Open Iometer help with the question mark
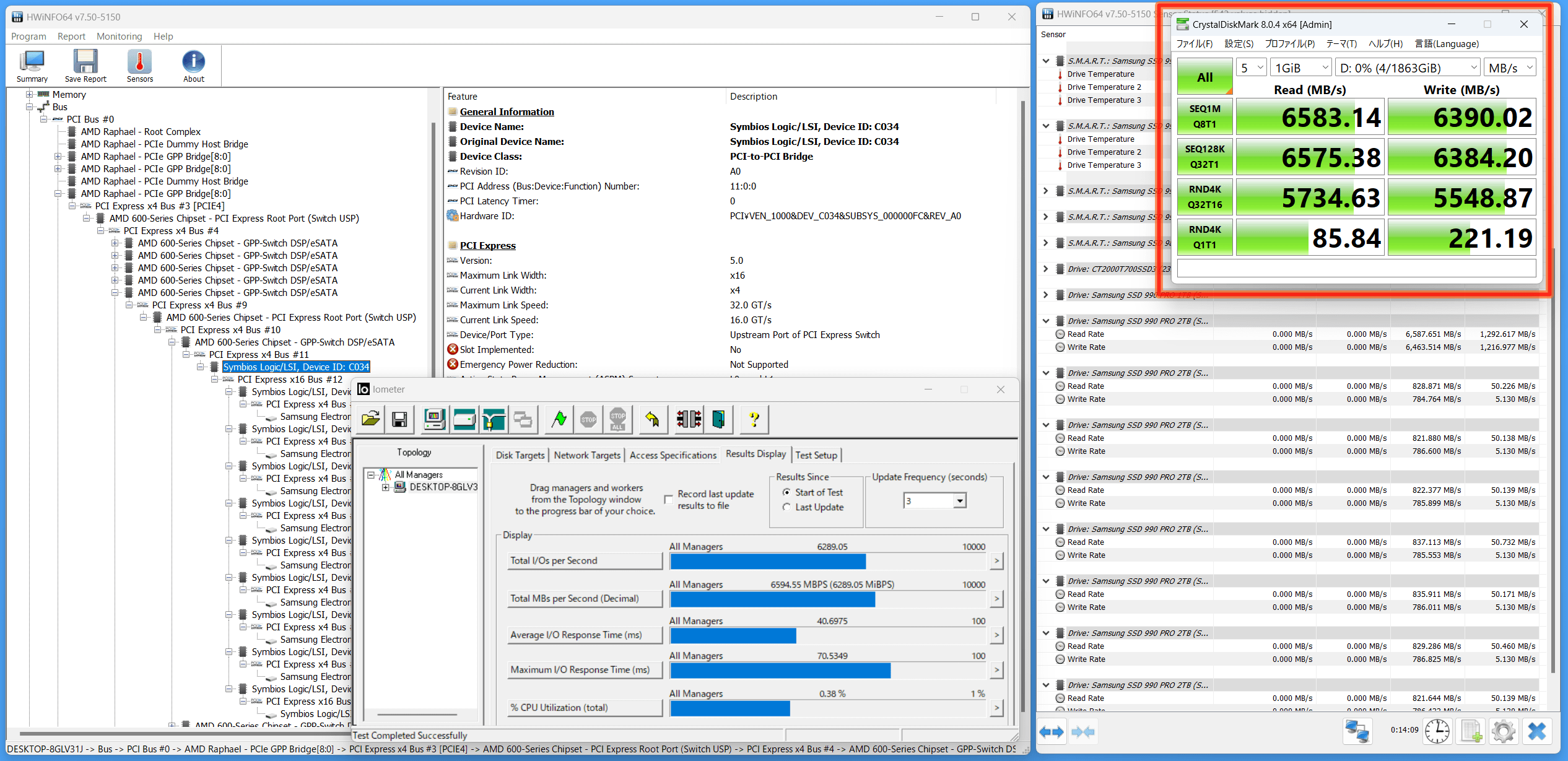Screen dimensions: 1568x761 [754, 419]
